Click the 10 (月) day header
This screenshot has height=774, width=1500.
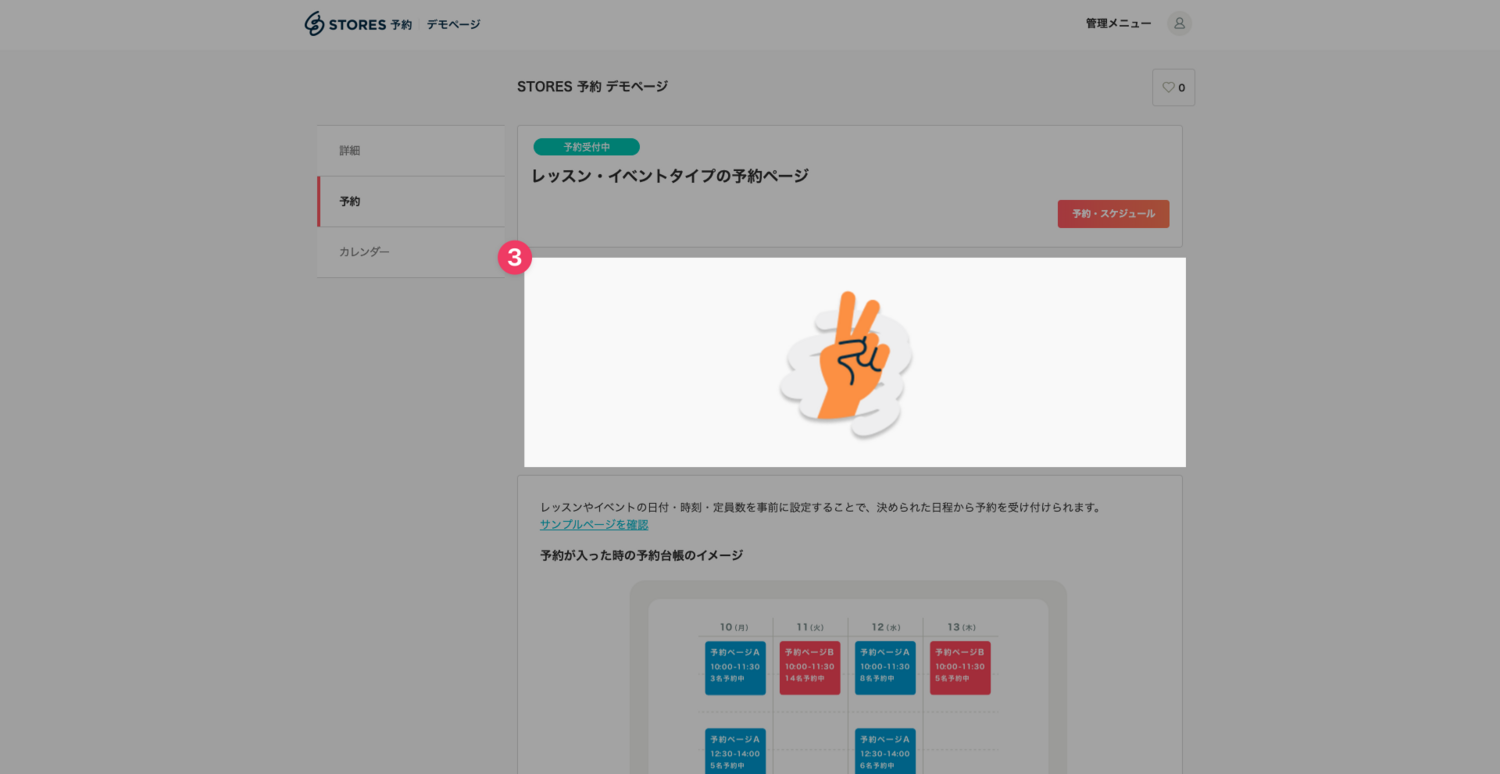click(734, 627)
